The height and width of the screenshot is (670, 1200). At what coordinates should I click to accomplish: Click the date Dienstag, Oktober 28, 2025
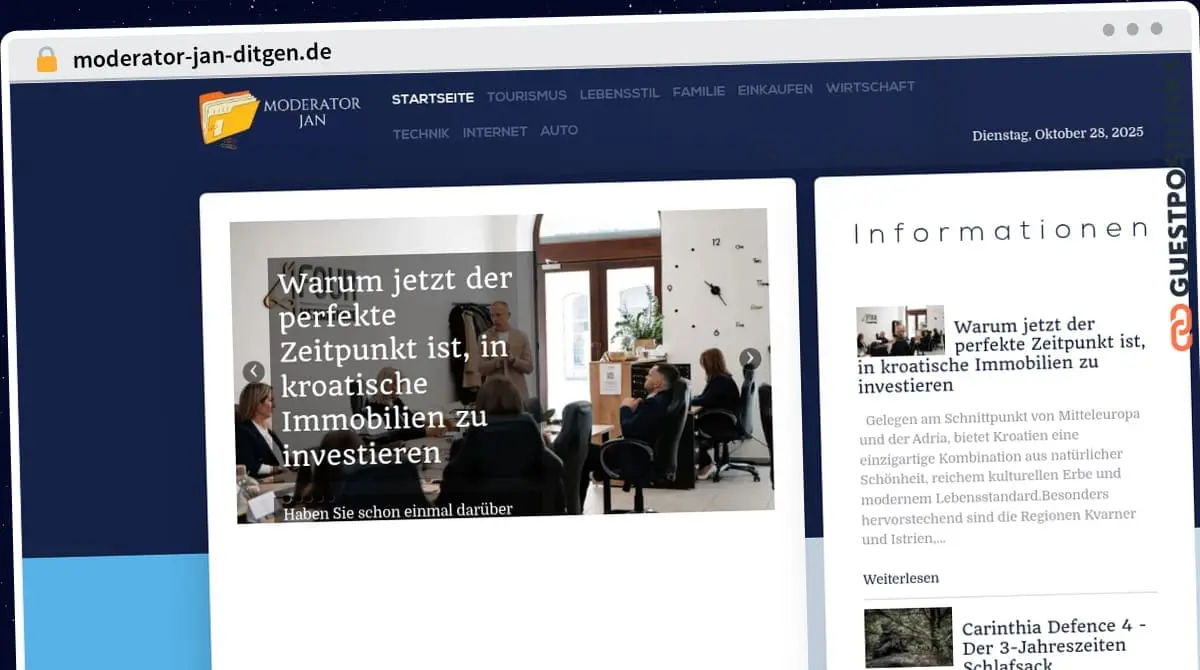(x=1058, y=133)
